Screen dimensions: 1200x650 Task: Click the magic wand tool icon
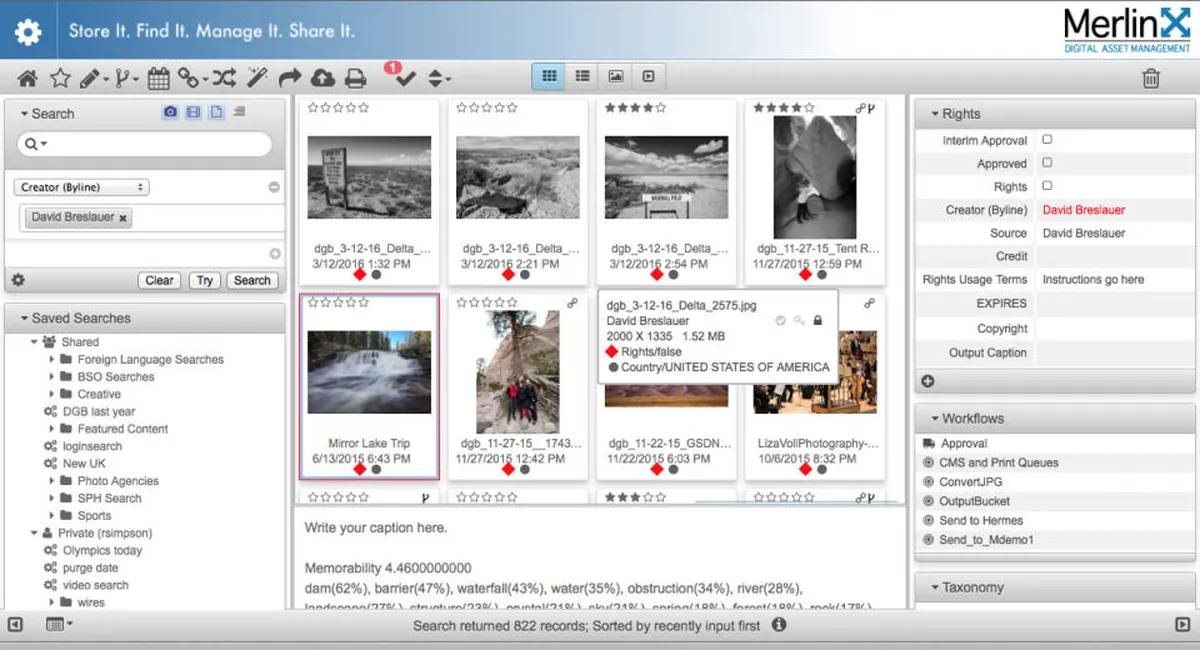point(257,78)
